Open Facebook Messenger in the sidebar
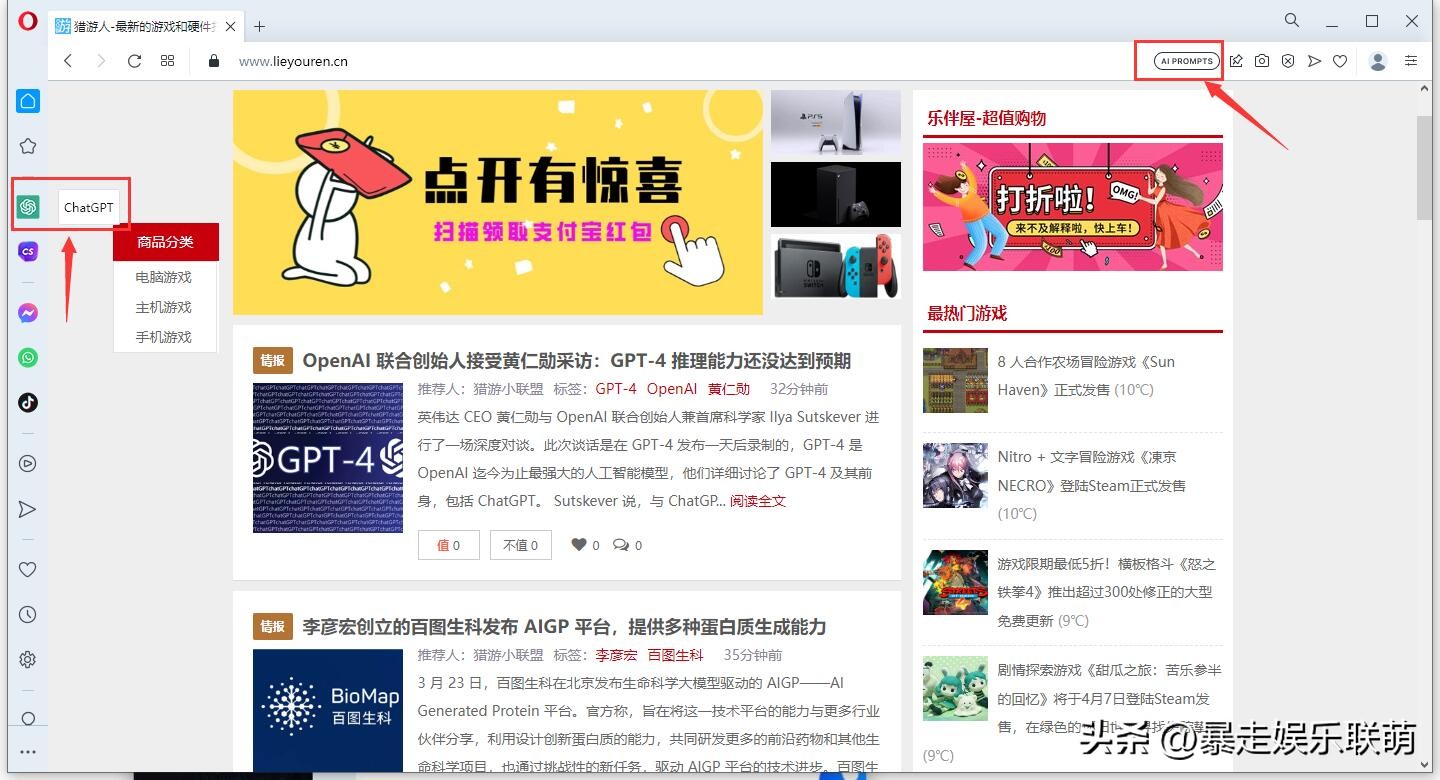Viewport: 1440px width, 780px height. [x=27, y=312]
